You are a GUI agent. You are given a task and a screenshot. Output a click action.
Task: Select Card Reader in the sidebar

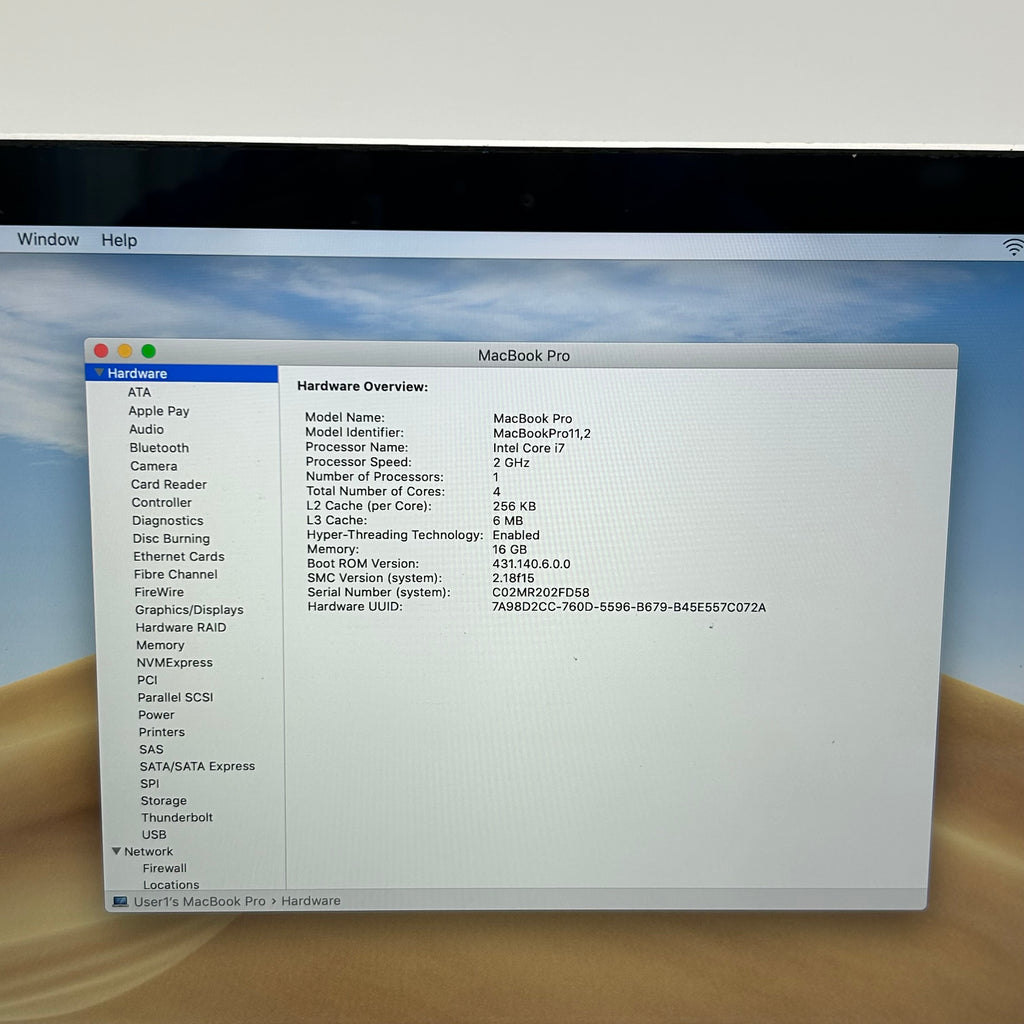pyautogui.click(x=168, y=484)
